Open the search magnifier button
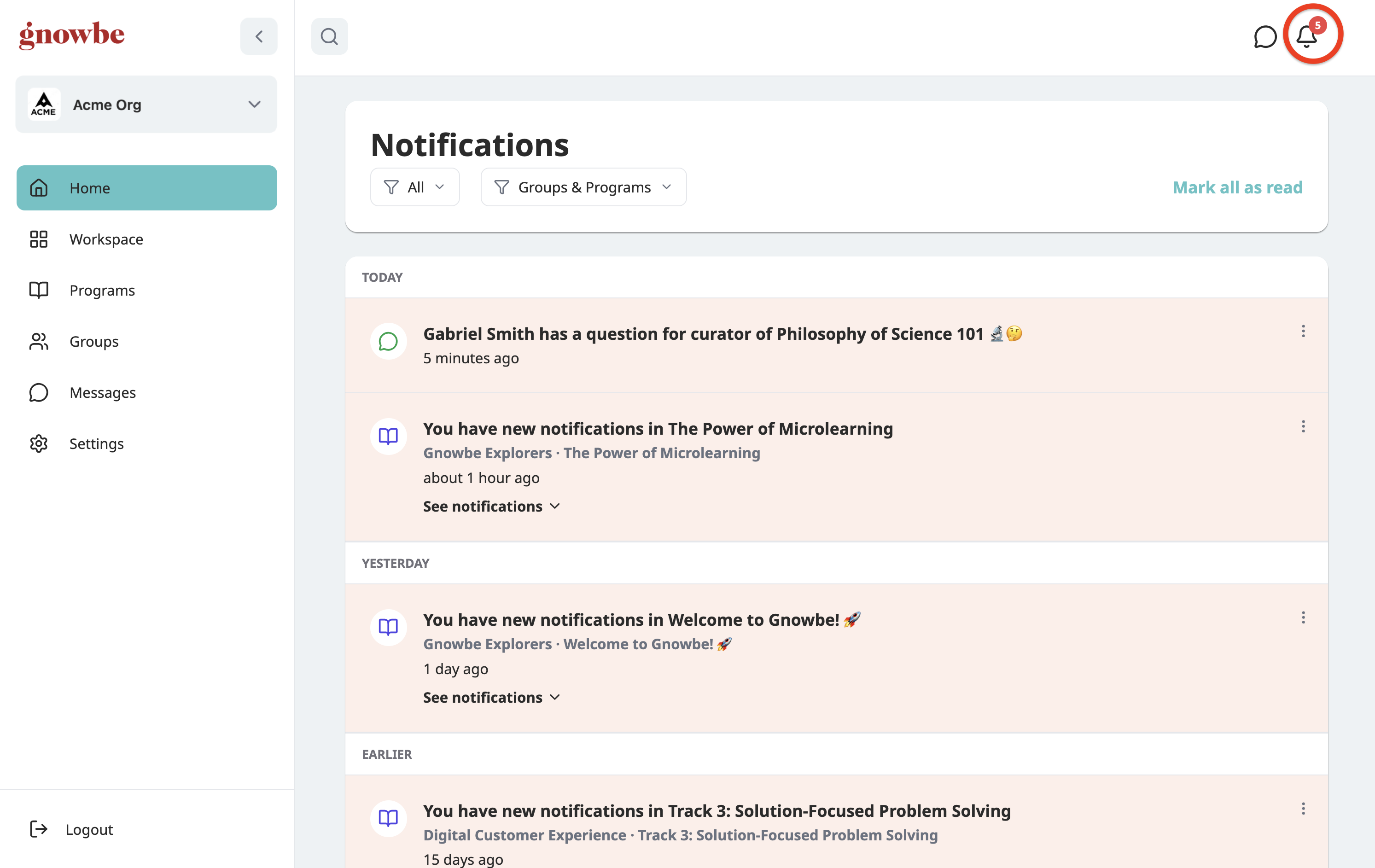Image resolution: width=1375 pixels, height=868 pixels. 329,36
